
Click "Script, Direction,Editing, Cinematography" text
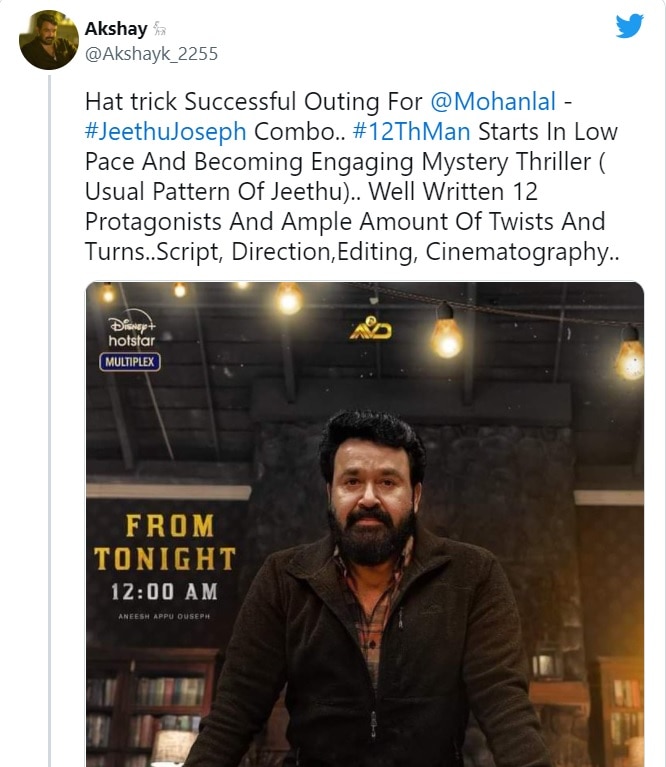[x=419, y=252]
